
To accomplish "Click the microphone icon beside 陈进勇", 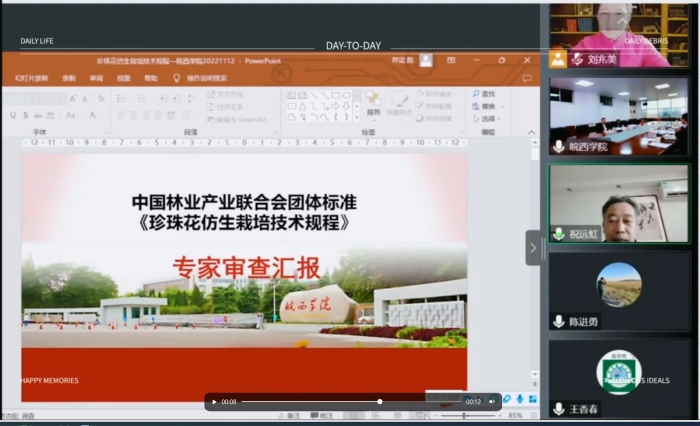I will pos(559,321).
